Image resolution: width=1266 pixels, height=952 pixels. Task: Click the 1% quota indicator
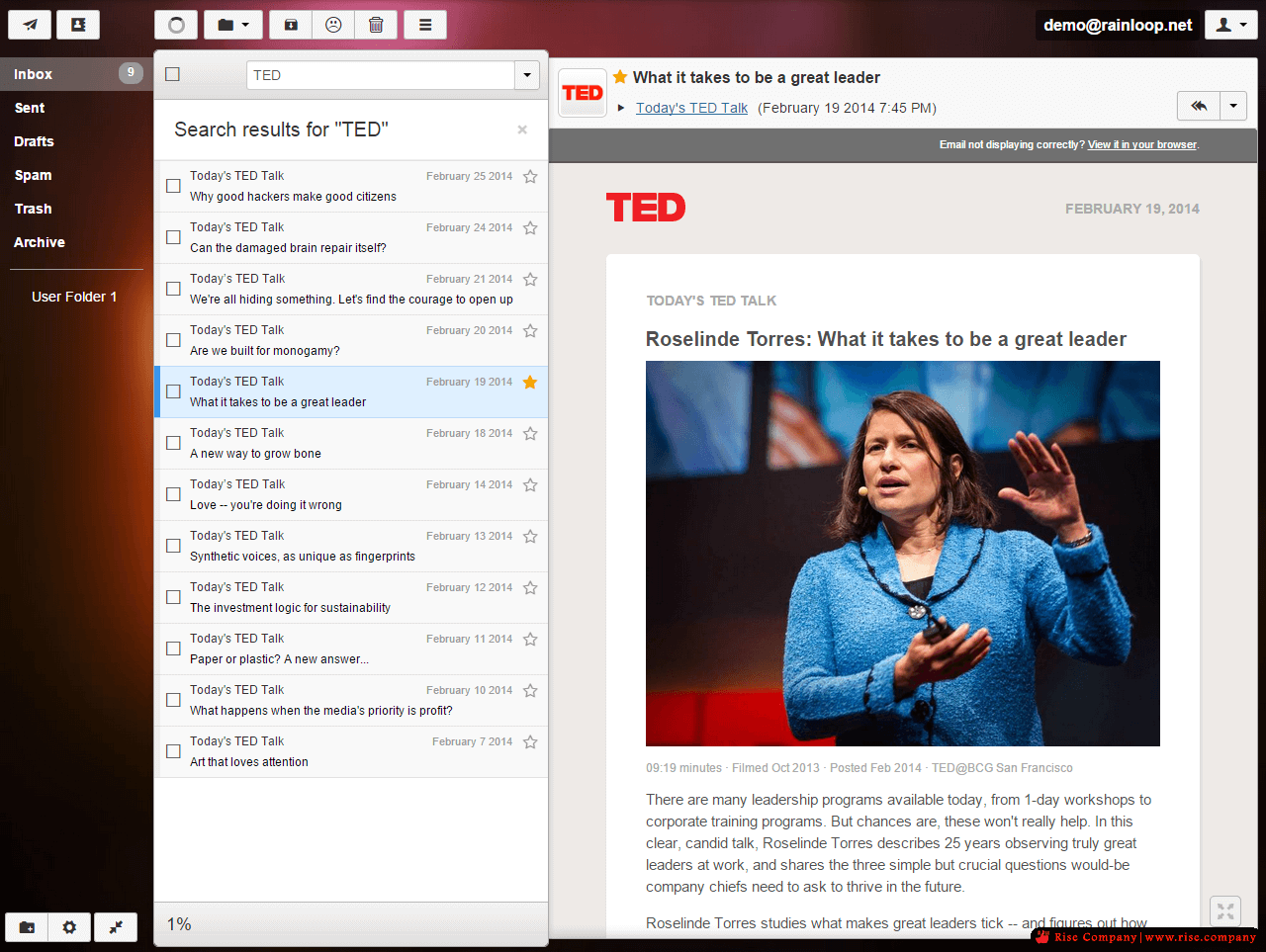pyautogui.click(x=179, y=924)
